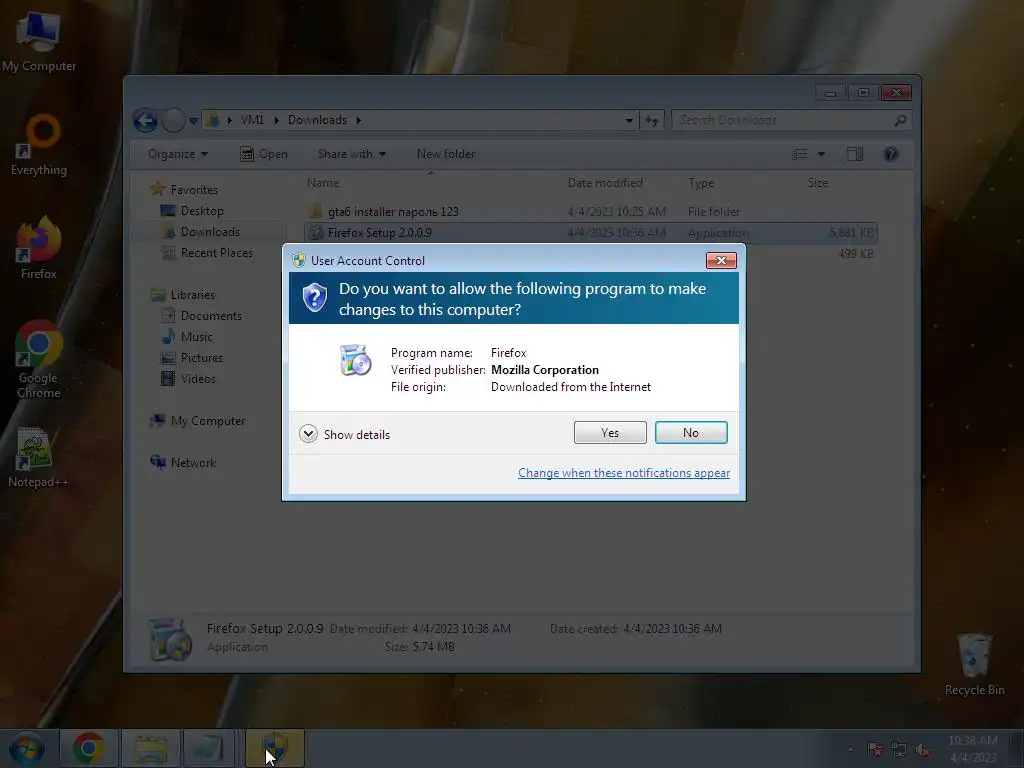The height and width of the screenshot is (768, 1024).
Task: Click the UAC shield taskbar button
Action: click(275, 748)
